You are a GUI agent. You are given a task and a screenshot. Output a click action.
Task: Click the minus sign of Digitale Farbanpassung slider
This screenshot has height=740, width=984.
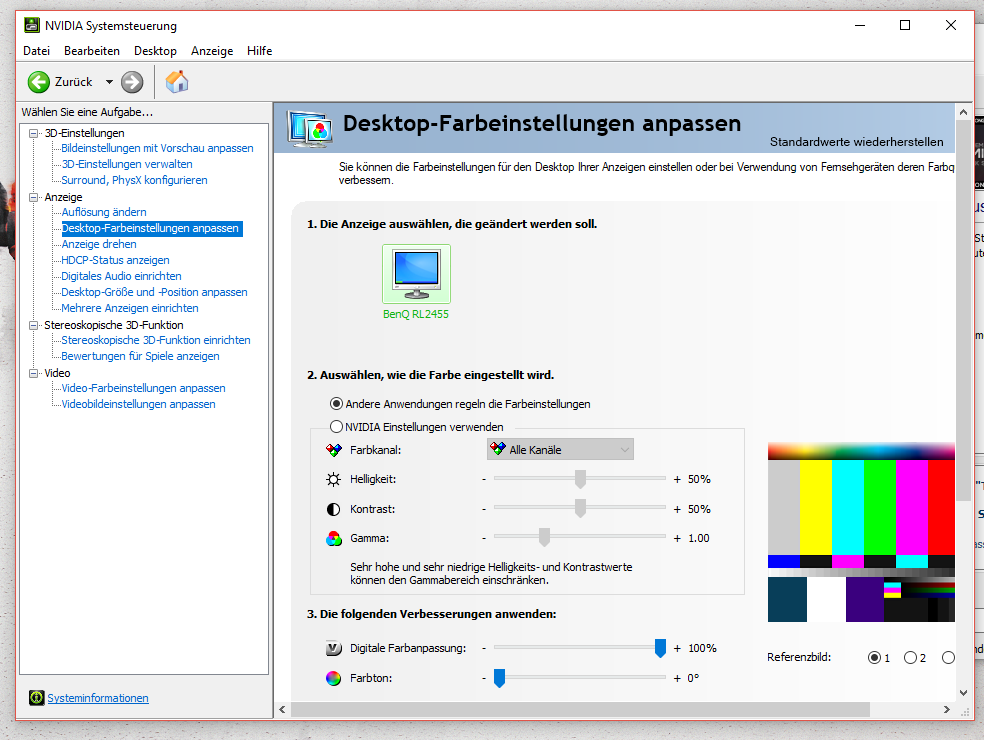click(484, 648)
